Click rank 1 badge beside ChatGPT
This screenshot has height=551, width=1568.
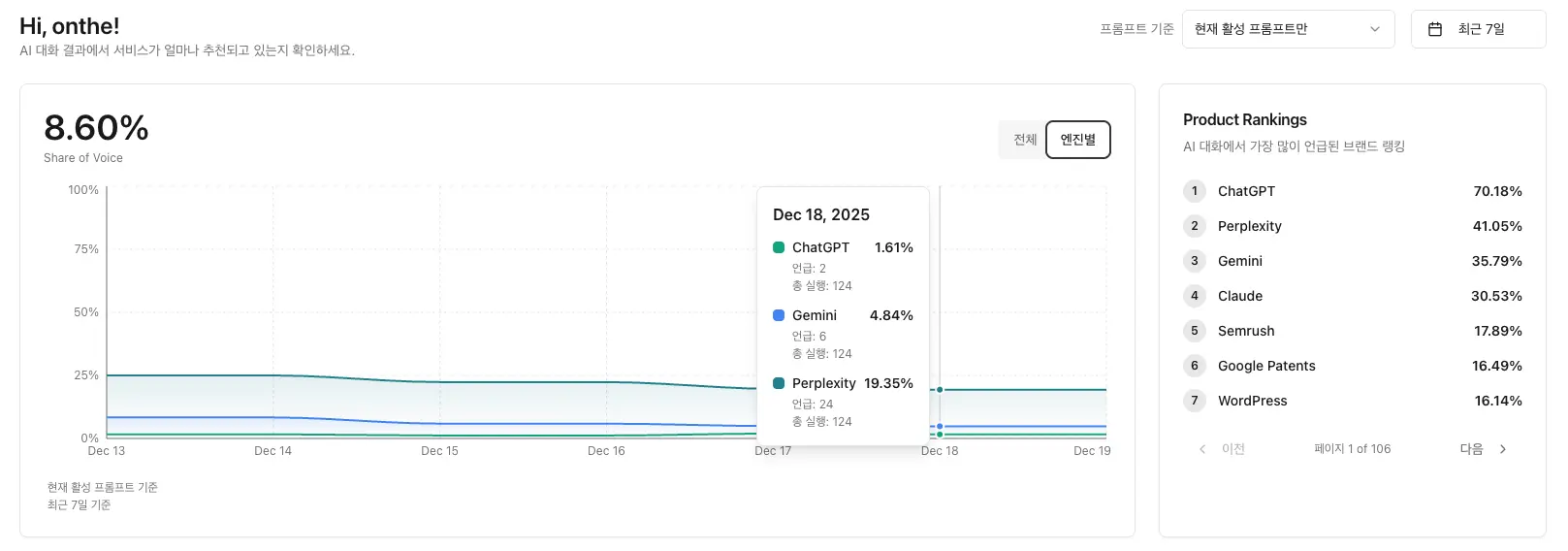pyautogui.click(x=1195, y=191)
